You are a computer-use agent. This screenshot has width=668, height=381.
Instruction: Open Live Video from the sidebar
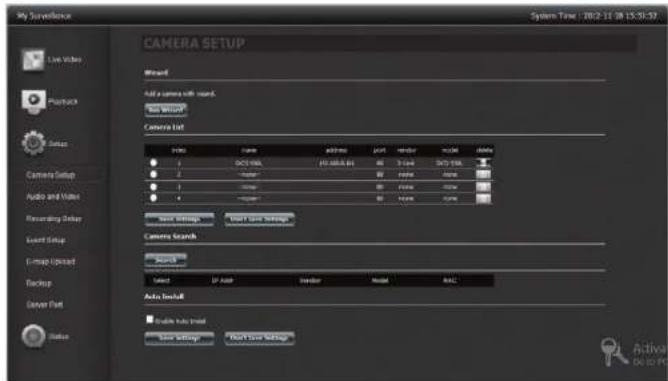pyautogui.click(x=33, y=60)
